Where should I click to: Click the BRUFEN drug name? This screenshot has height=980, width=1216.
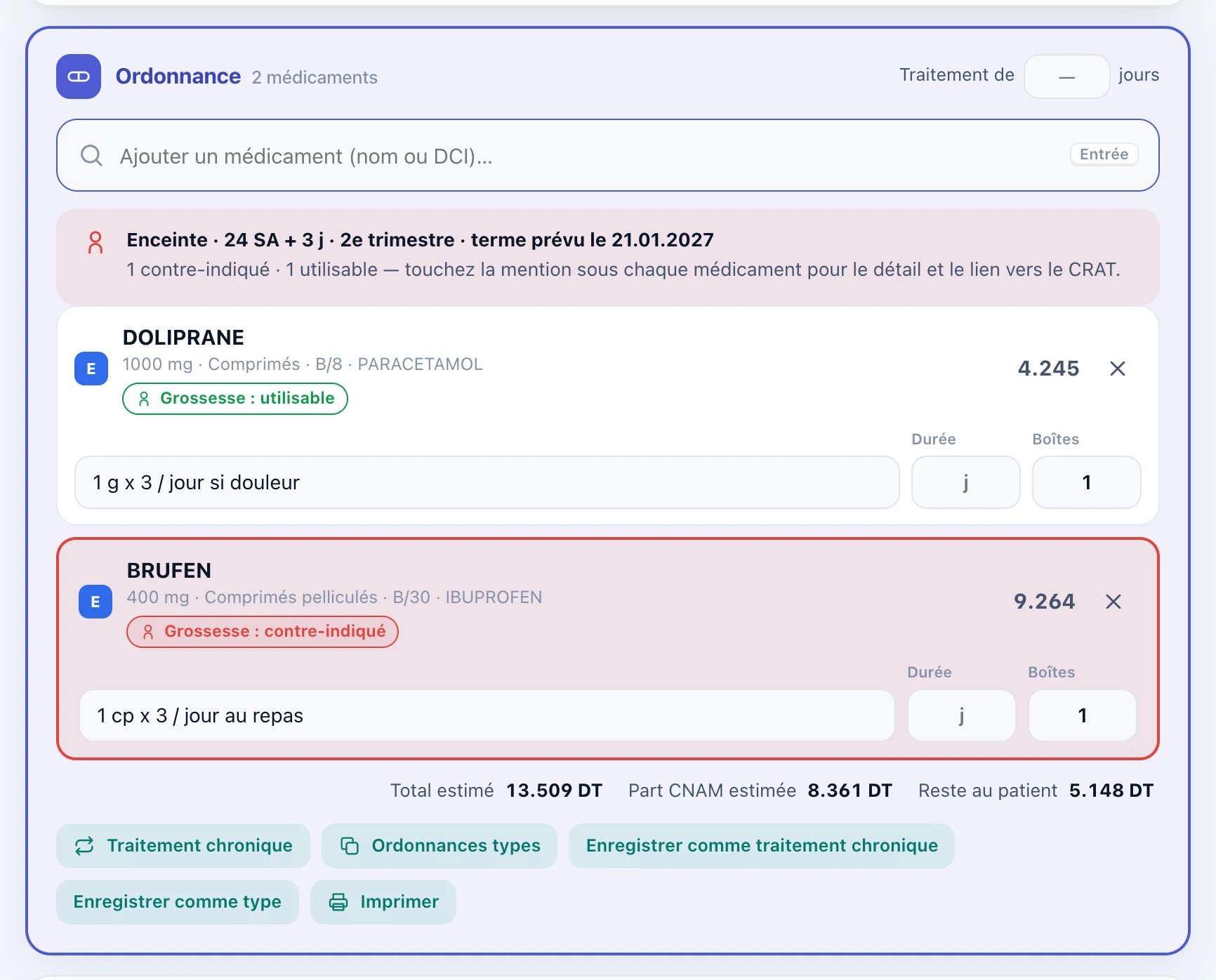coord(169,571)
